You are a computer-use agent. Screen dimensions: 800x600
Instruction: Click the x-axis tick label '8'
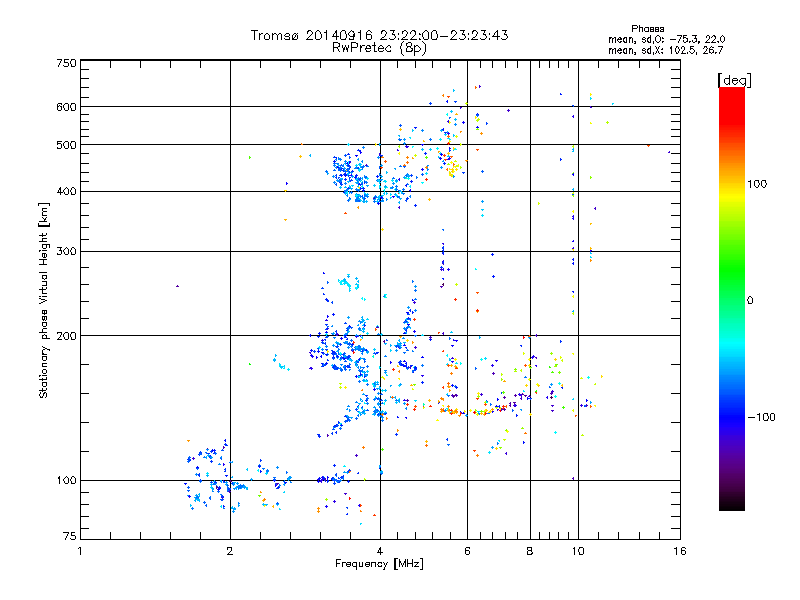pyautogui.click(x=530, y=551)
